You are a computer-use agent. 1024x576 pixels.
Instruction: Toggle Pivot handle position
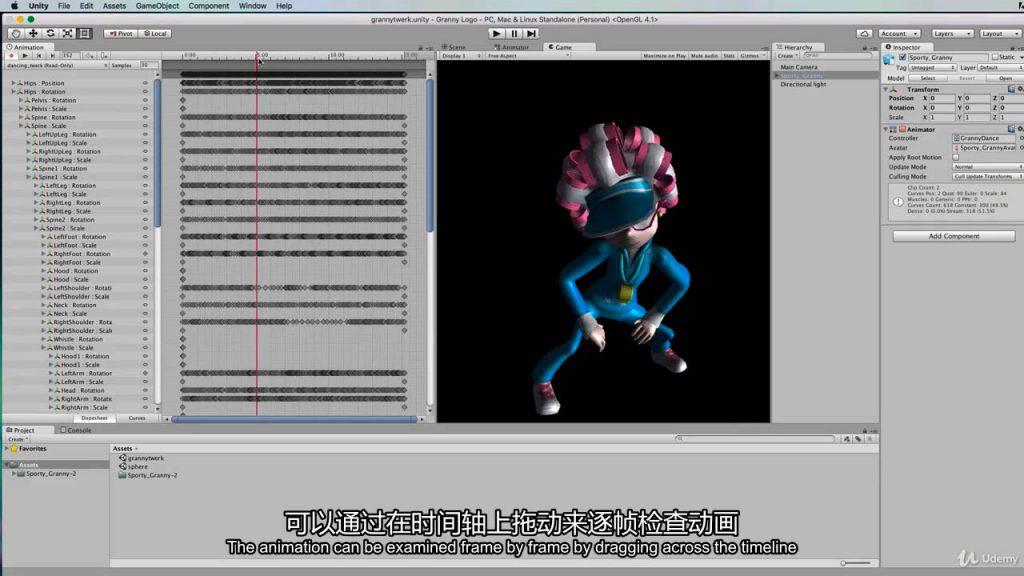(x=120, y=33)
